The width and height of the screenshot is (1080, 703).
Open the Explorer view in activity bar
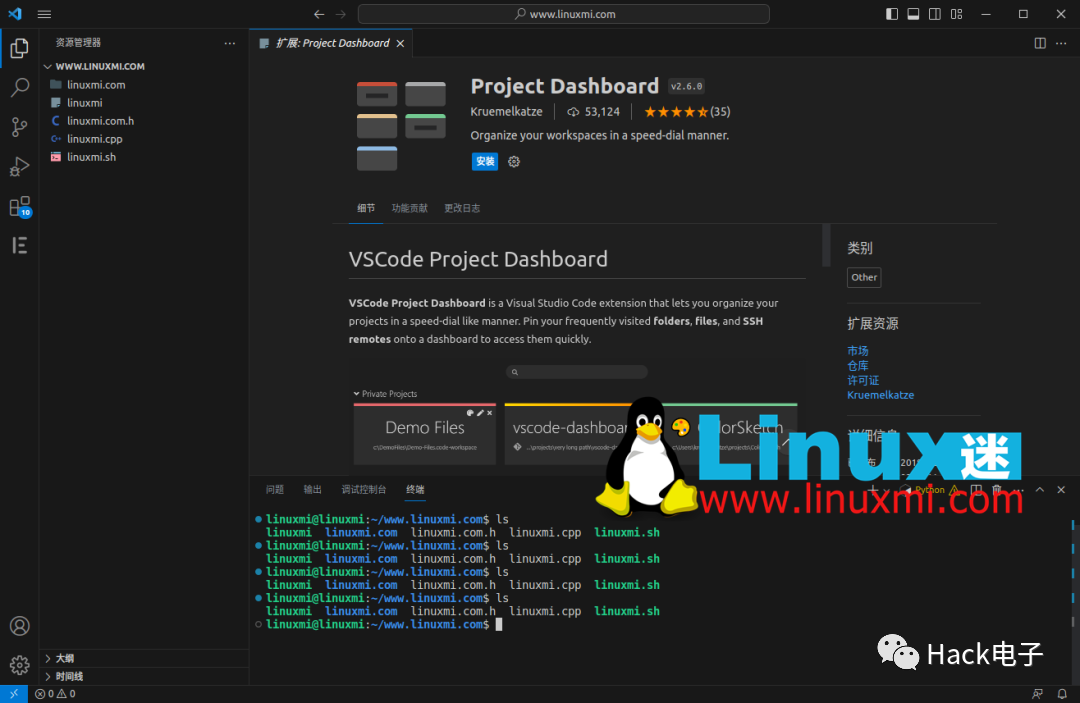click(x=19, y=48)
